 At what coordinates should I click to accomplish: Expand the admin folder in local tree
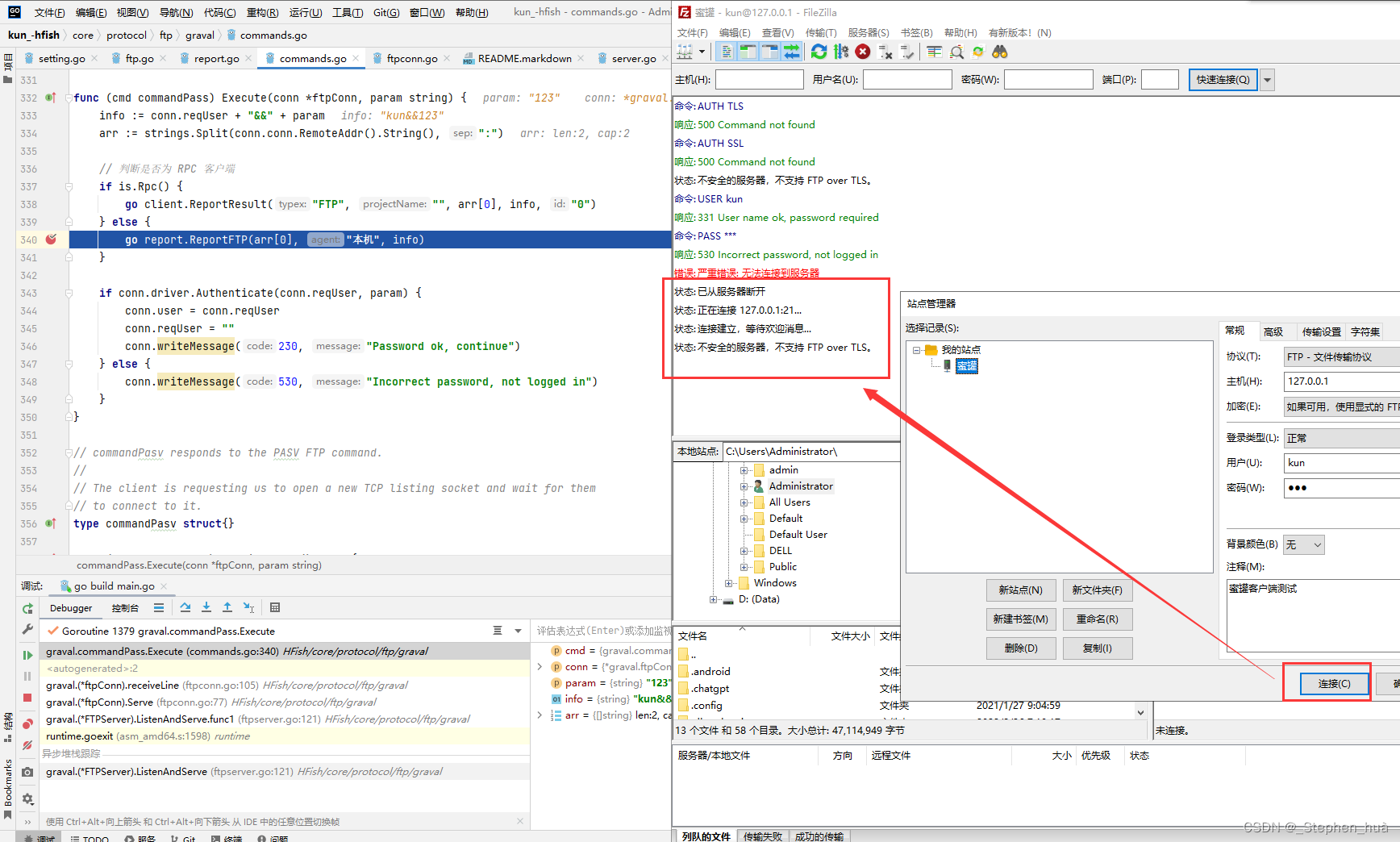coord(744,470)
